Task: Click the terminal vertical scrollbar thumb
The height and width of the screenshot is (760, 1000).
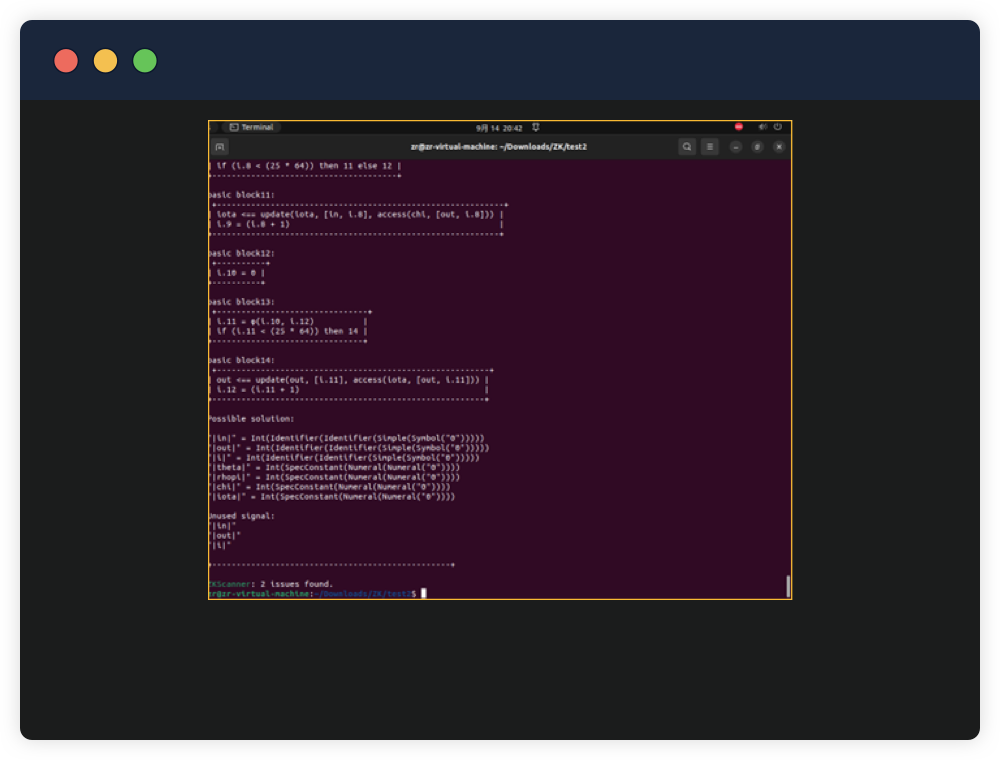Action: (x=788, y=586)
